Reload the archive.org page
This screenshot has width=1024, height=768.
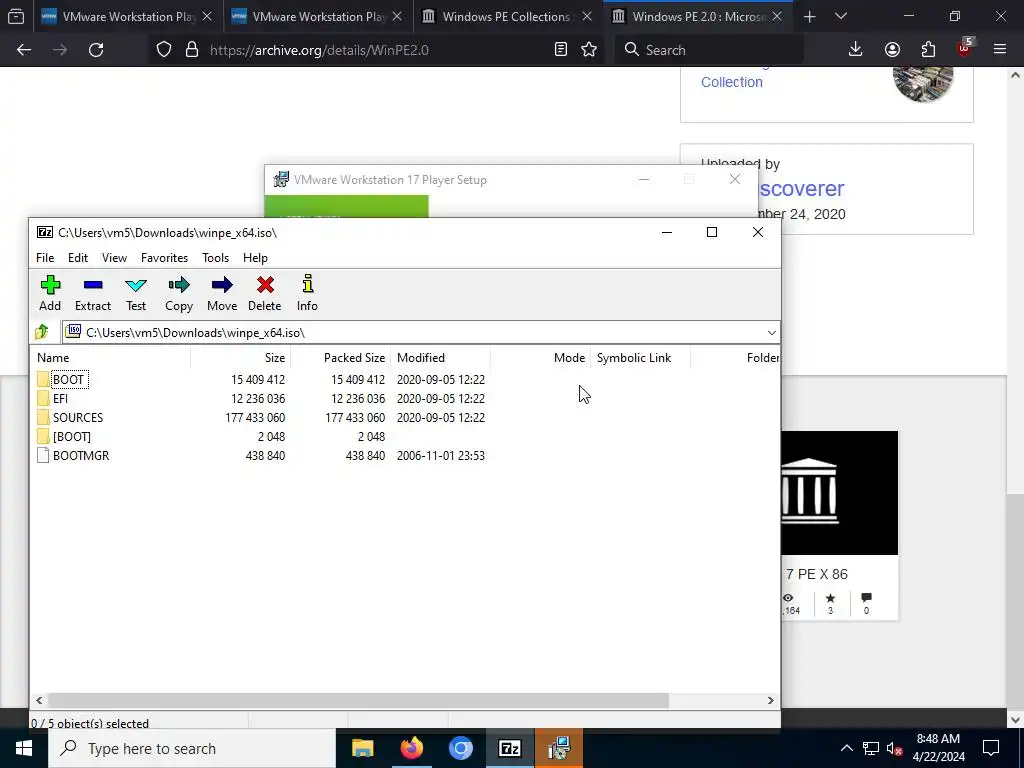(x=96, y=50)
